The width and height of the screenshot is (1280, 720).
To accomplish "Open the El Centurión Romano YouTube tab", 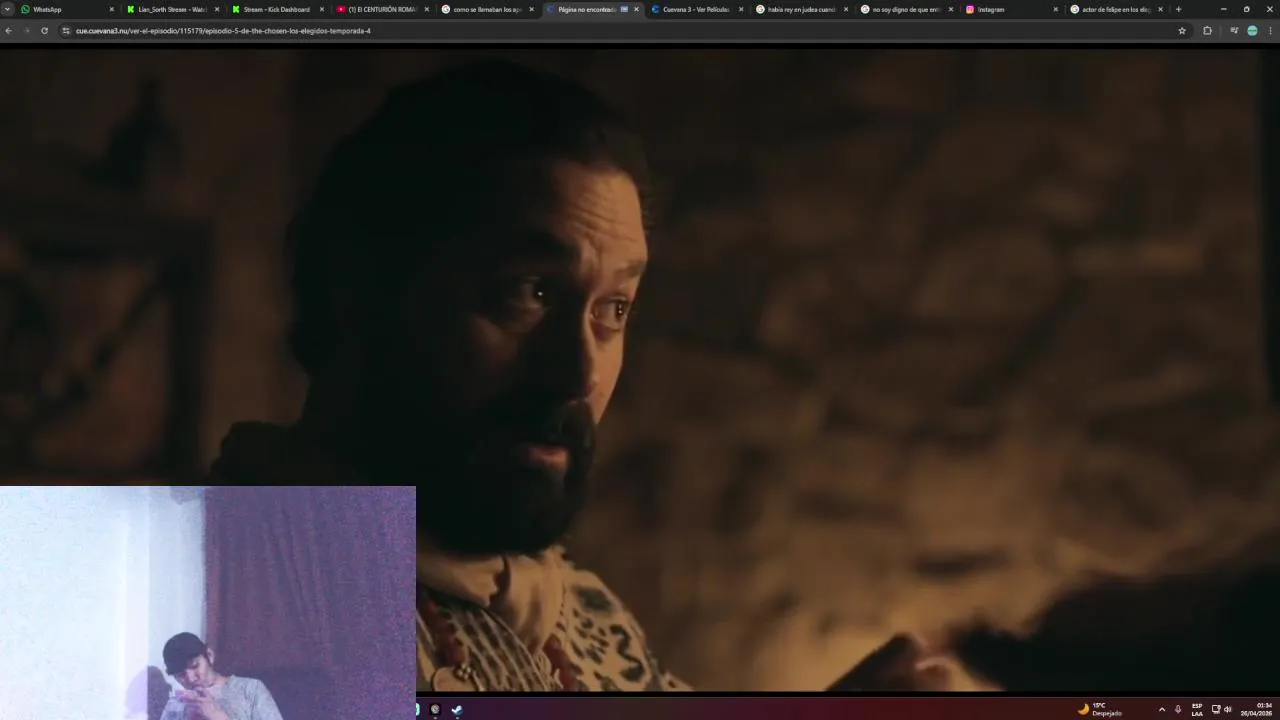I will (x=380, y=9).
